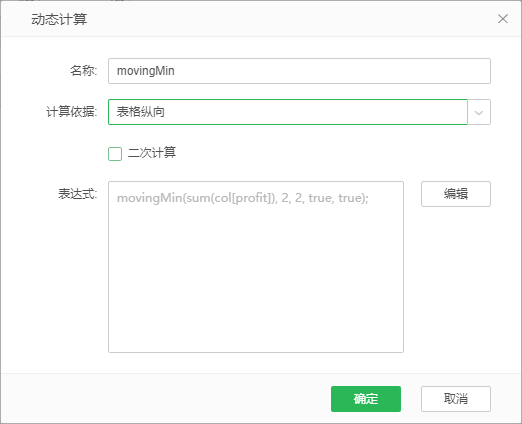522x424 pixels.
Task: Click the dialog header bar beside title
Action: (x=290, y=19)
